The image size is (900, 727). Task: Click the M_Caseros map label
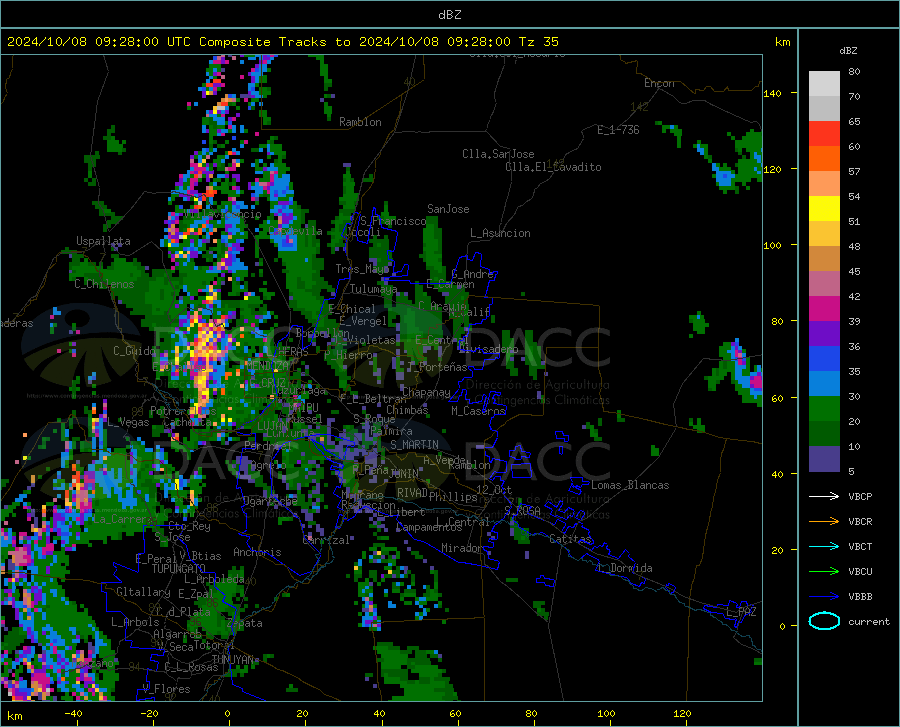(478, 410)
